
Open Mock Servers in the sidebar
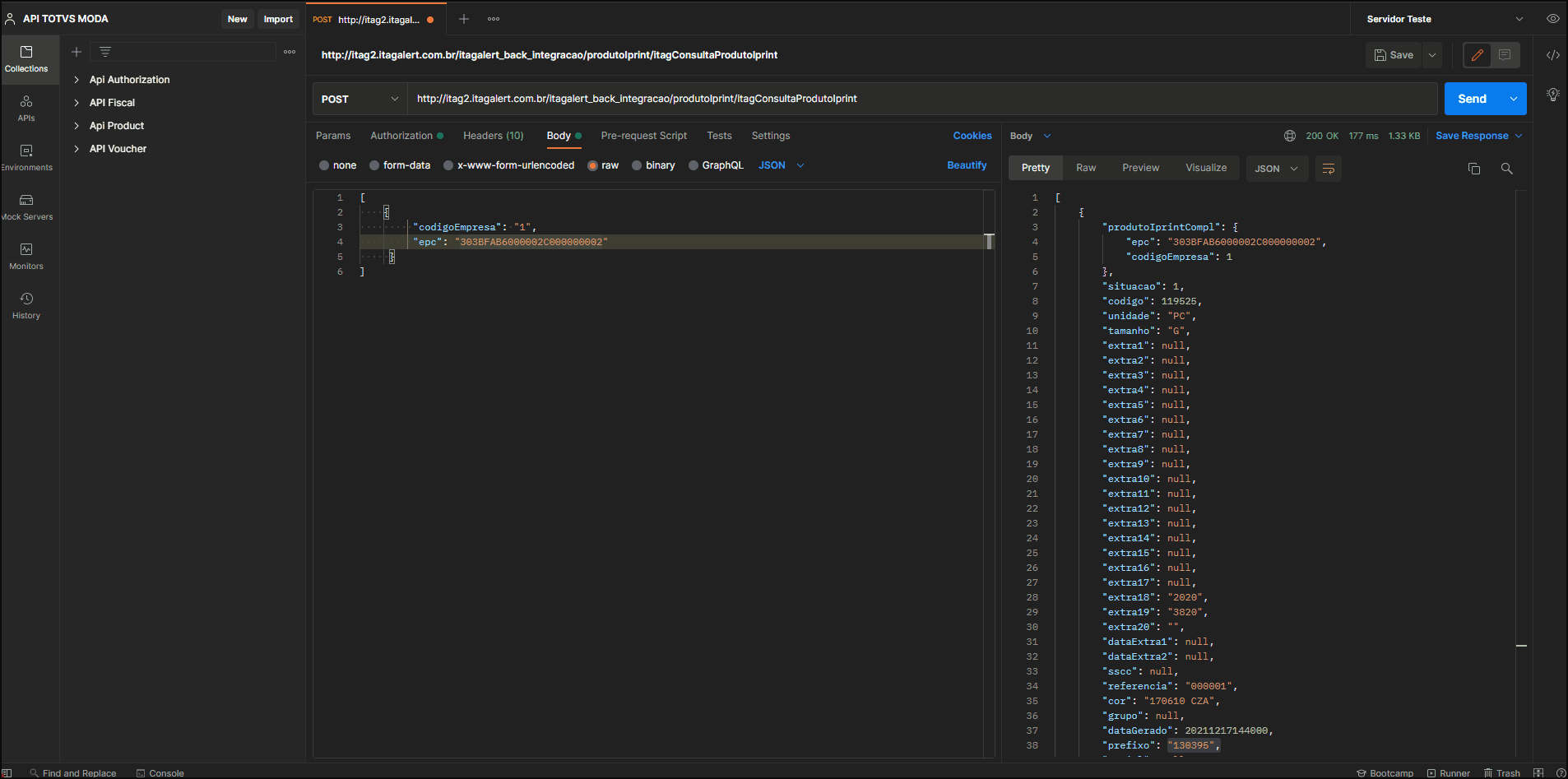(26, 206)
